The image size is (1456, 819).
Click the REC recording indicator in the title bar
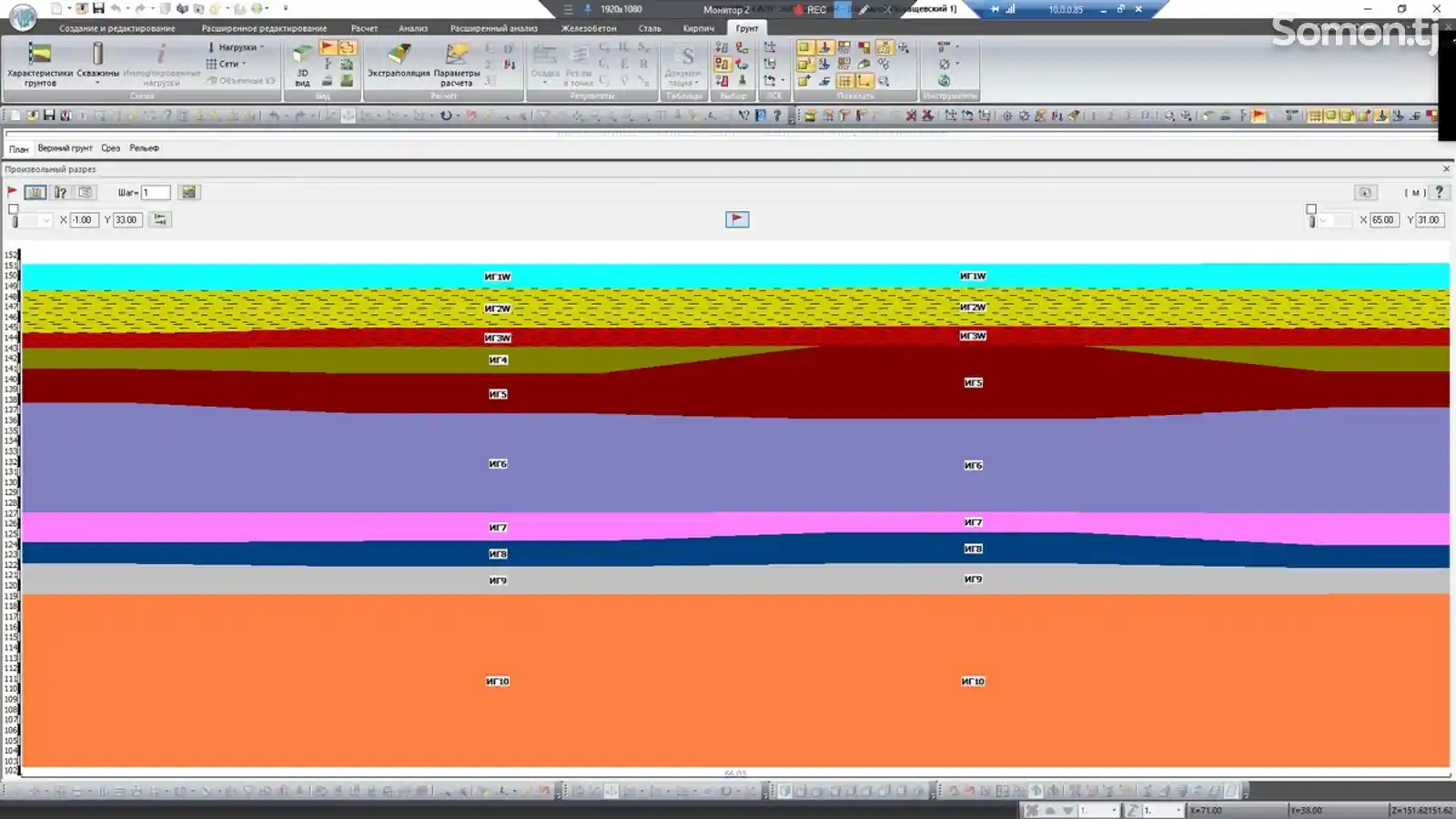click(x=810, y=9)
